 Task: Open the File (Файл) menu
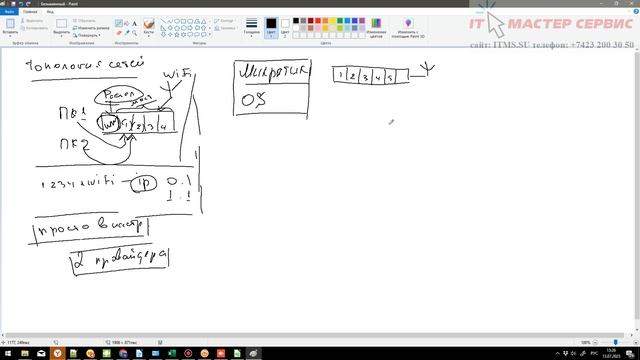(9, 12)
